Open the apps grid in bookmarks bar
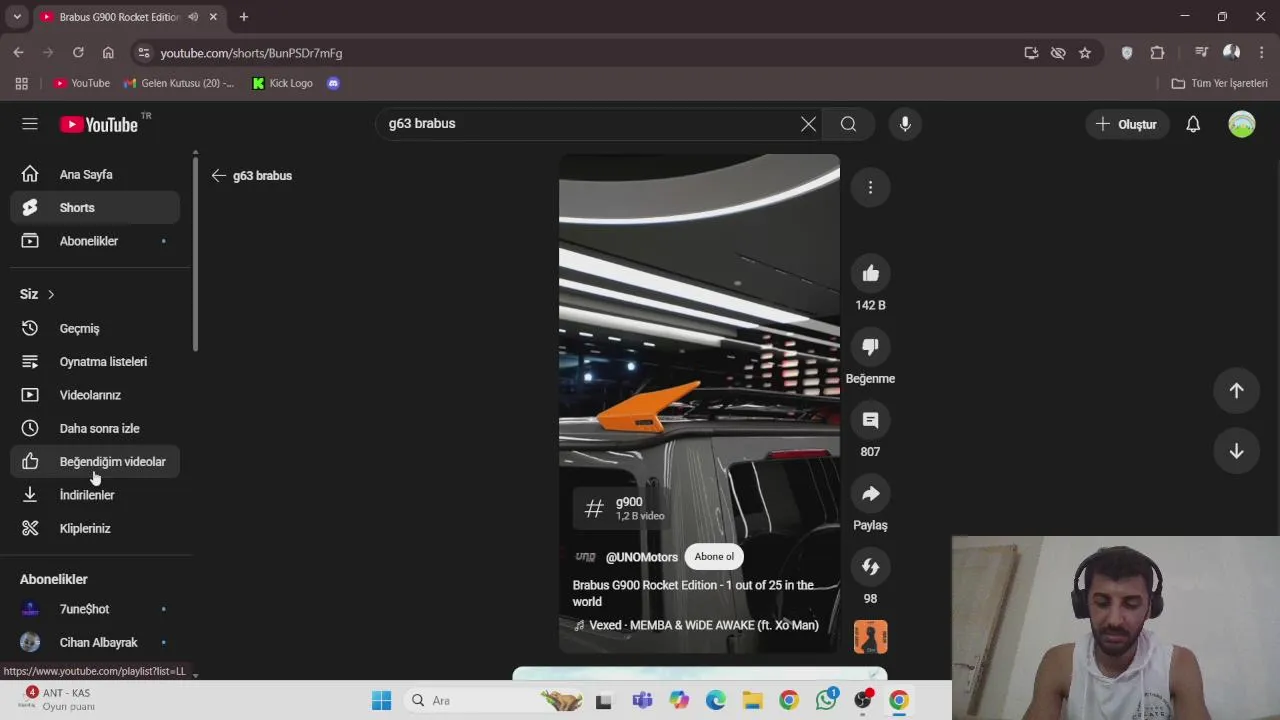The width and height of the screenshot is (1280, 720). tap(21, 83)
